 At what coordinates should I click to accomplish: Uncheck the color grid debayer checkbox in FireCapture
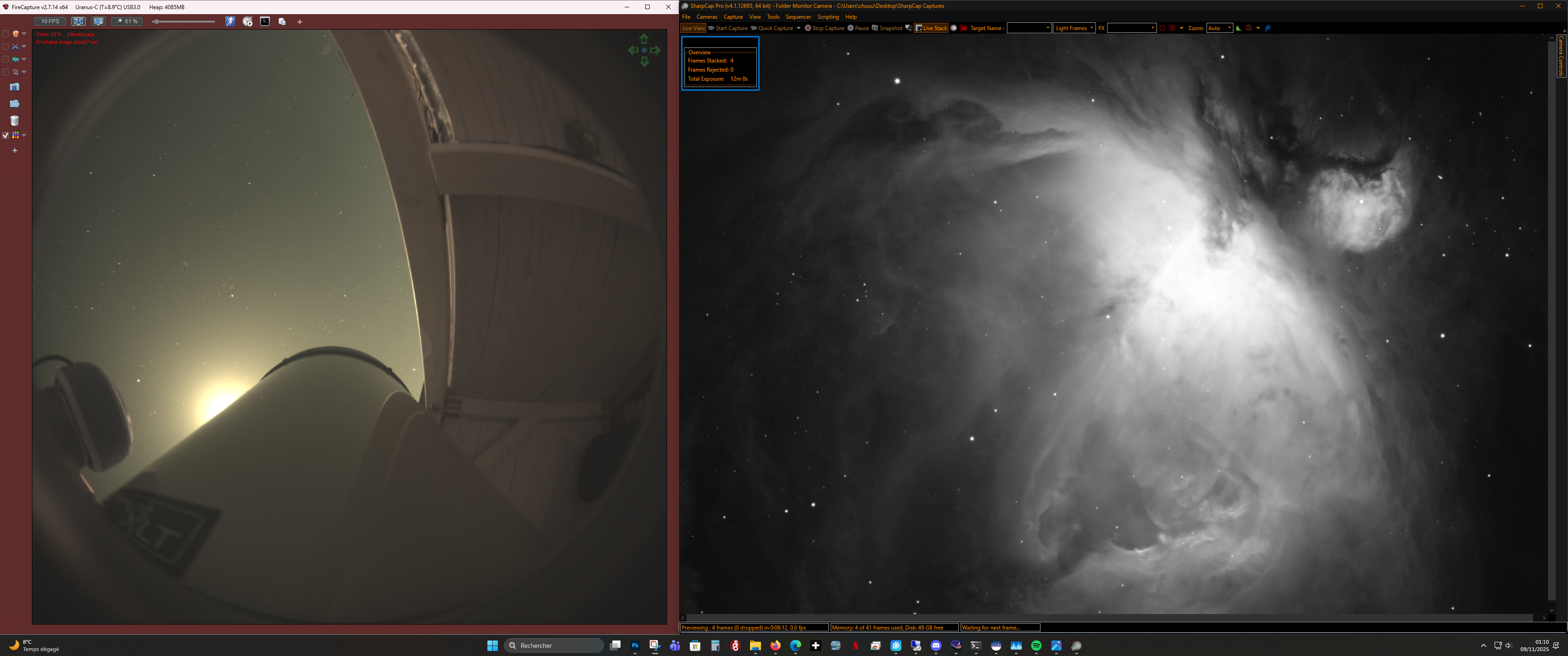pyautogui.click(x=5, y=135)
